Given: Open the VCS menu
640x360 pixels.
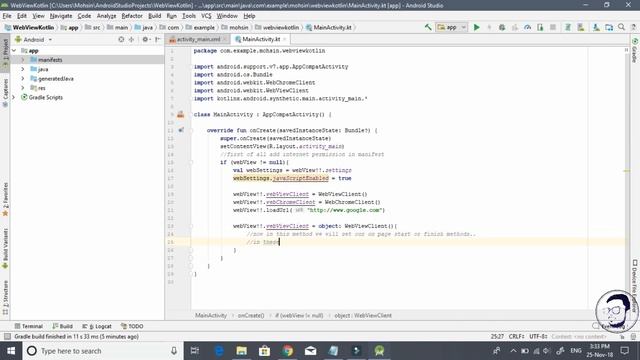Looking at the screenshot, I should coord(206,16).
